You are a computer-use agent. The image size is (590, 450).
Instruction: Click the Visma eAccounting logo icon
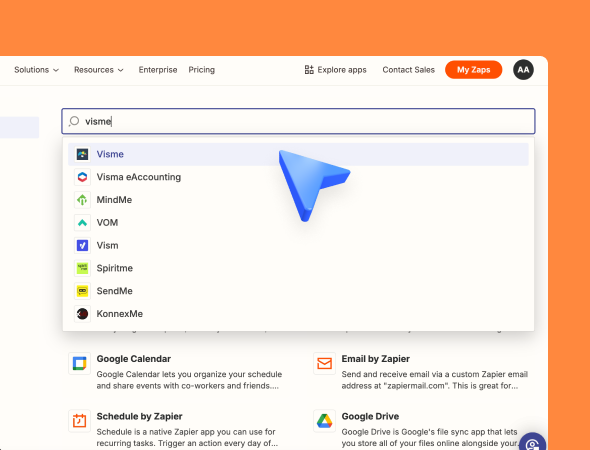pos(82,177)
